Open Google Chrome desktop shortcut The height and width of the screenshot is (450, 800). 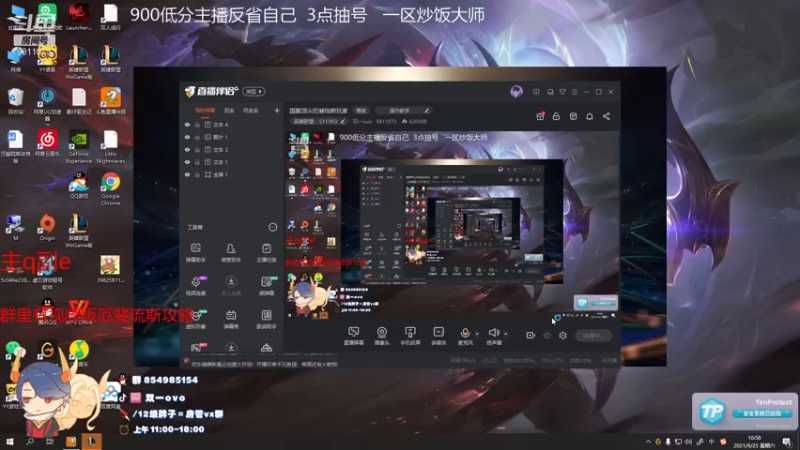coord(110,188)
